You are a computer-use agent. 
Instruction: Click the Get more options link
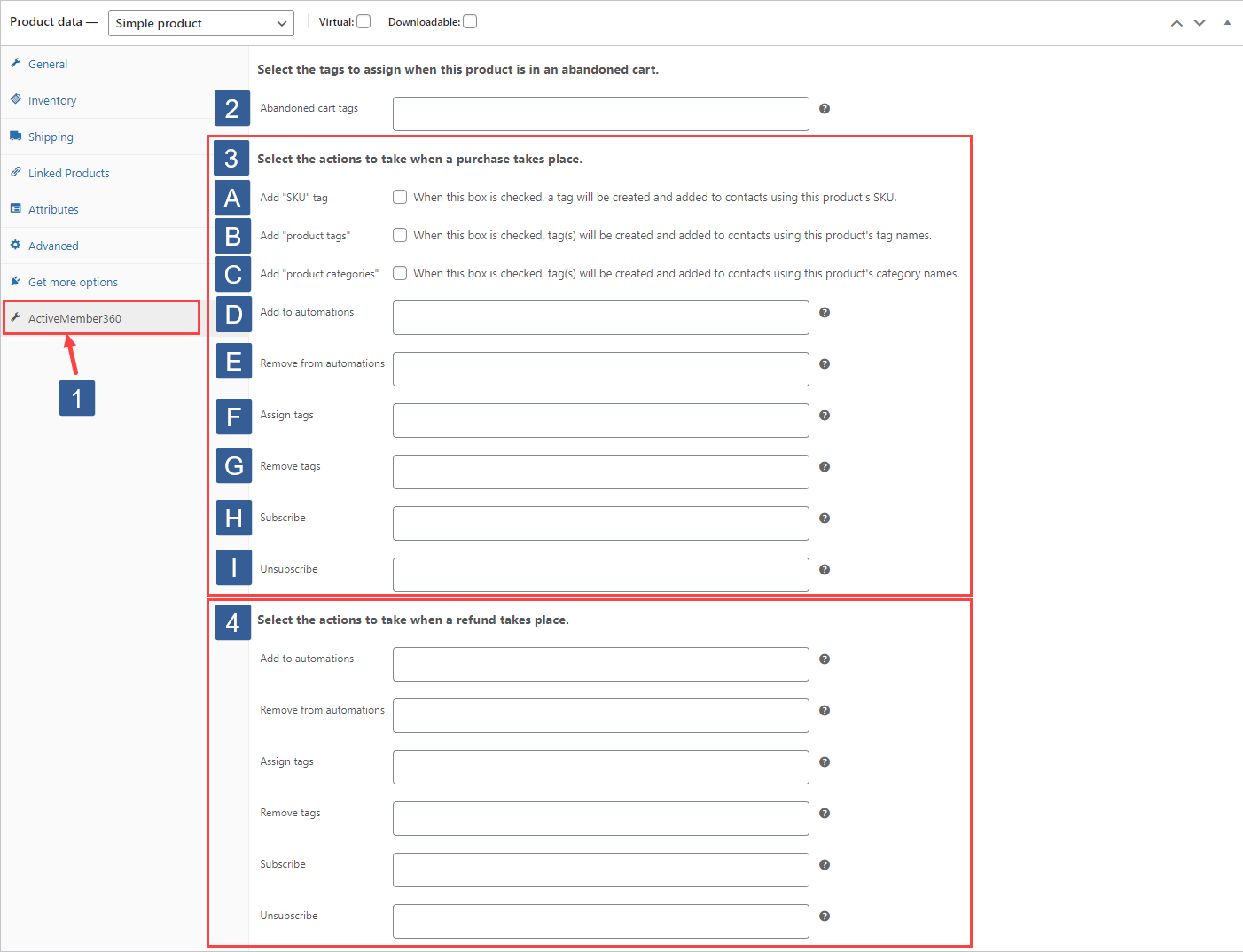click(72, 281)
